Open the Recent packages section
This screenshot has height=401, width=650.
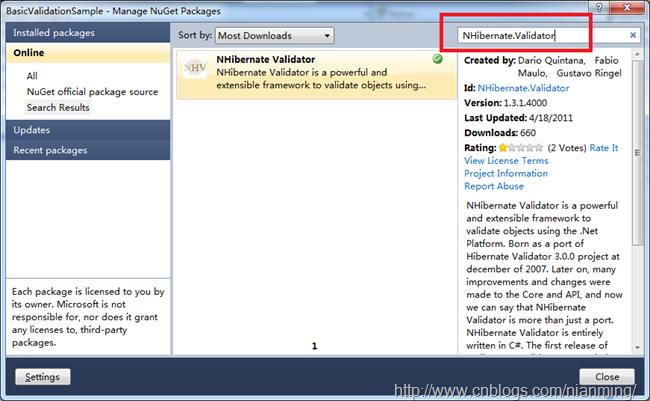coord(88,150)
